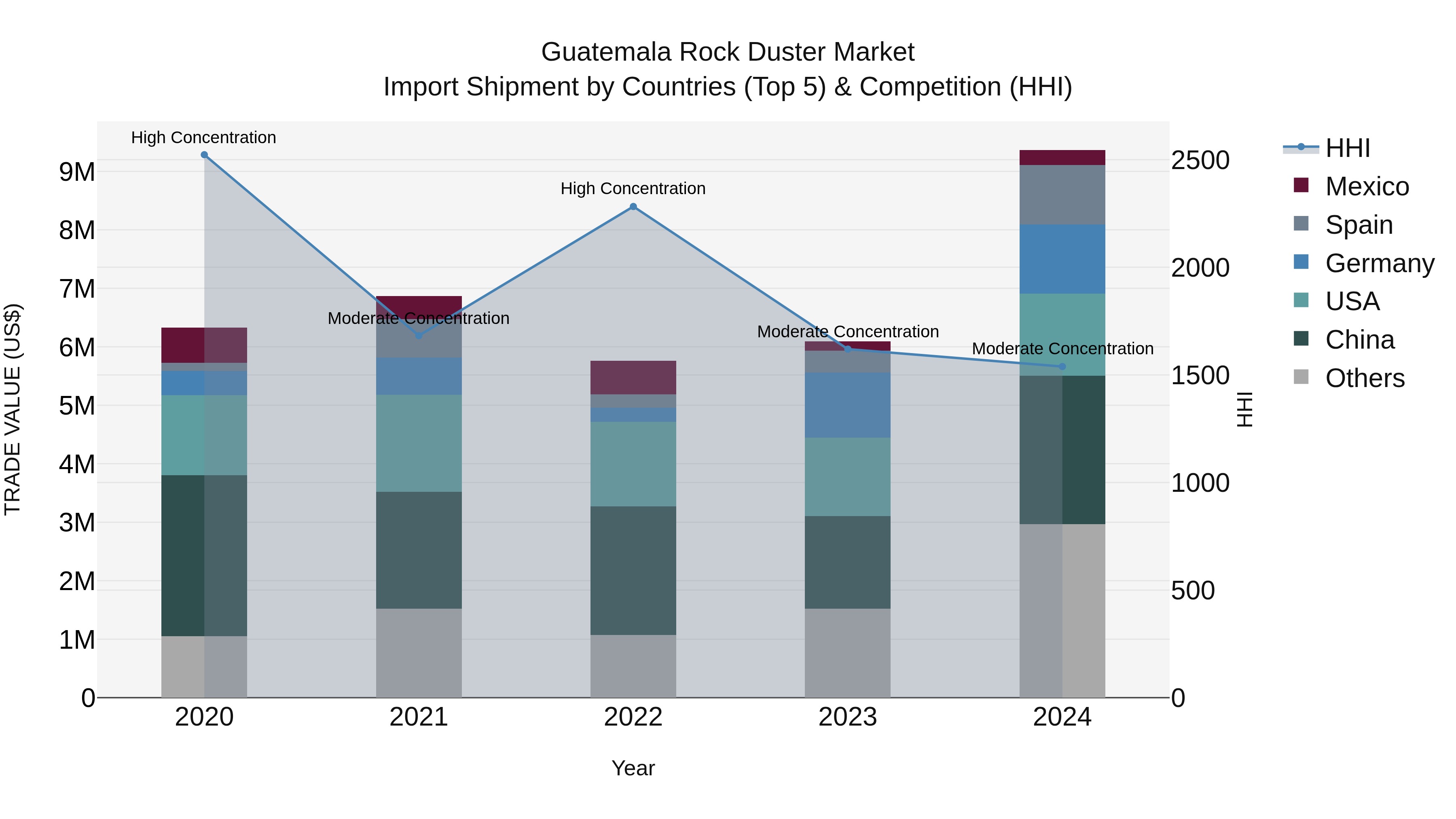Select the USA segment of the 2021 bar
Image resolution: width=1456 pixels, height=819 pixels.
[x=419, y=444]
